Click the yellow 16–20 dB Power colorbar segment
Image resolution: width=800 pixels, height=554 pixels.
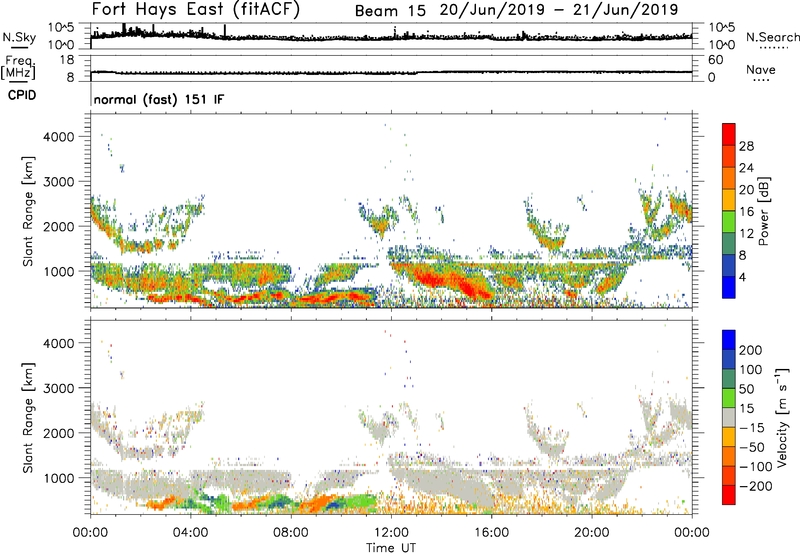pyautogui.click(x=729, y=200)
